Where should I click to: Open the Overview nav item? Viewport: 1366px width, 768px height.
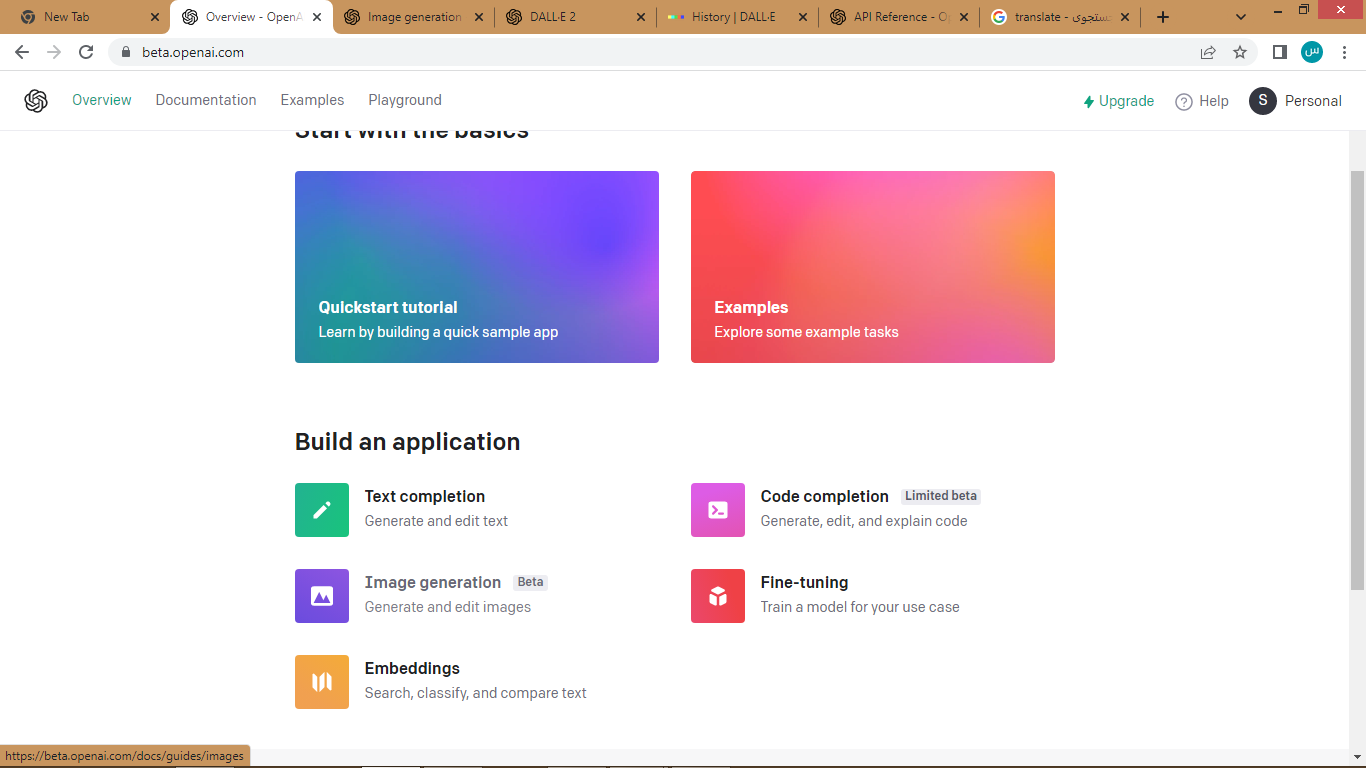point(102,100)
